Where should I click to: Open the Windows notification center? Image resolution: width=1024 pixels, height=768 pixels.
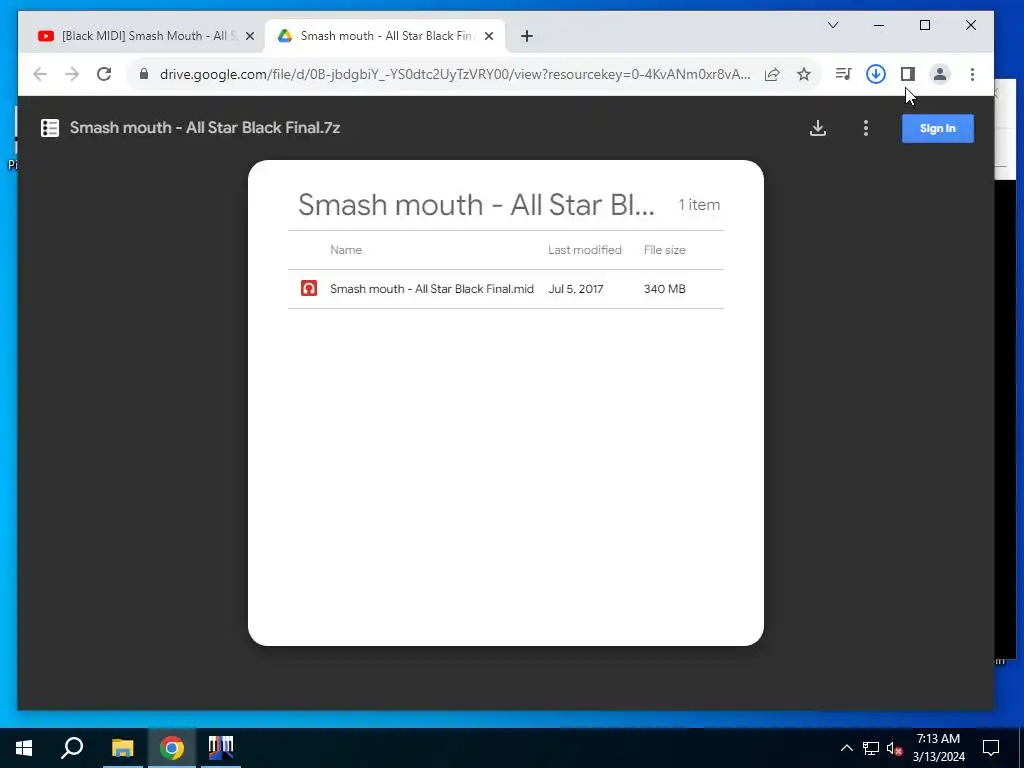coord(991,748)
